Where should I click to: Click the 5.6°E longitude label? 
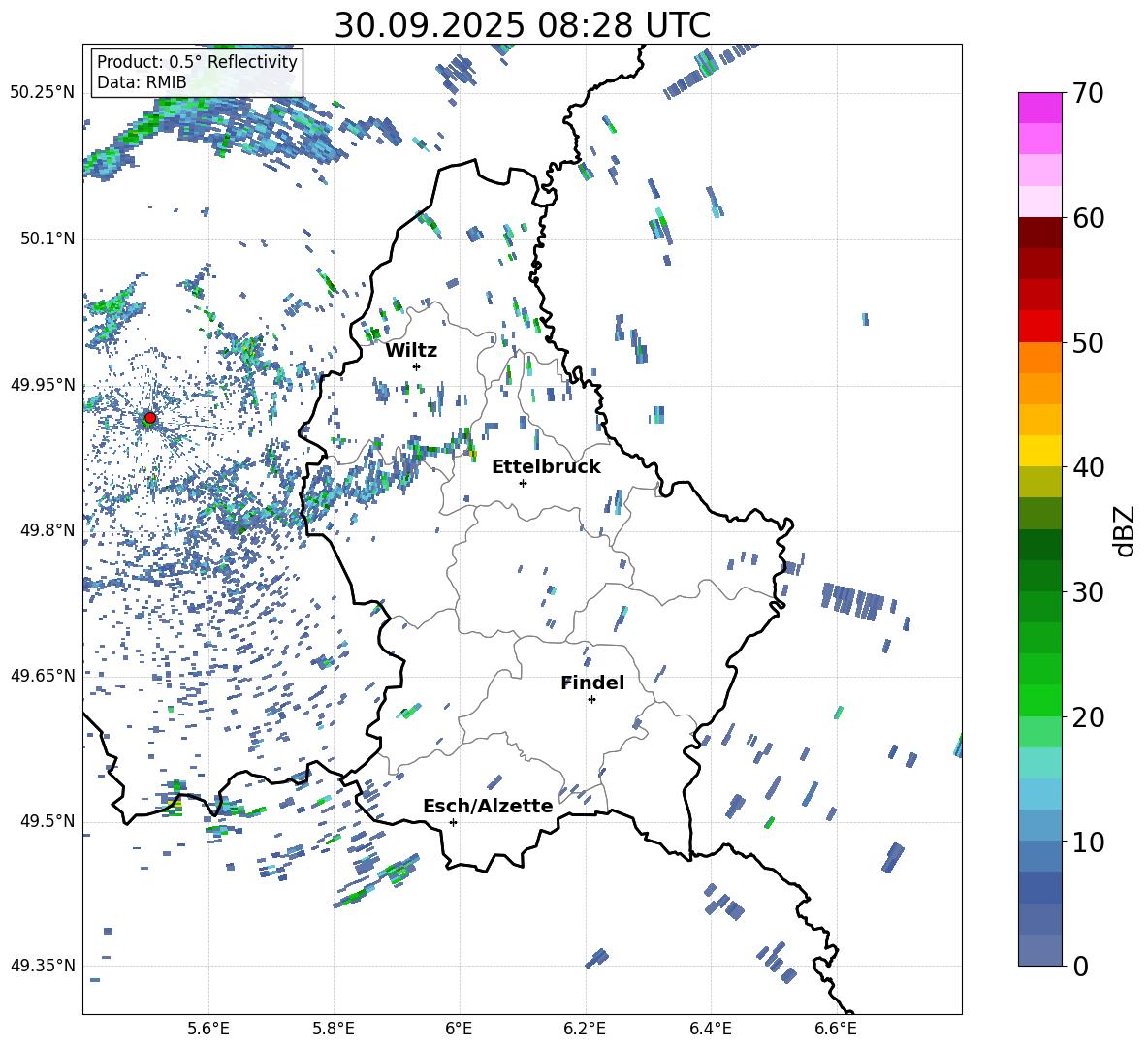(x=208, y=1030)
